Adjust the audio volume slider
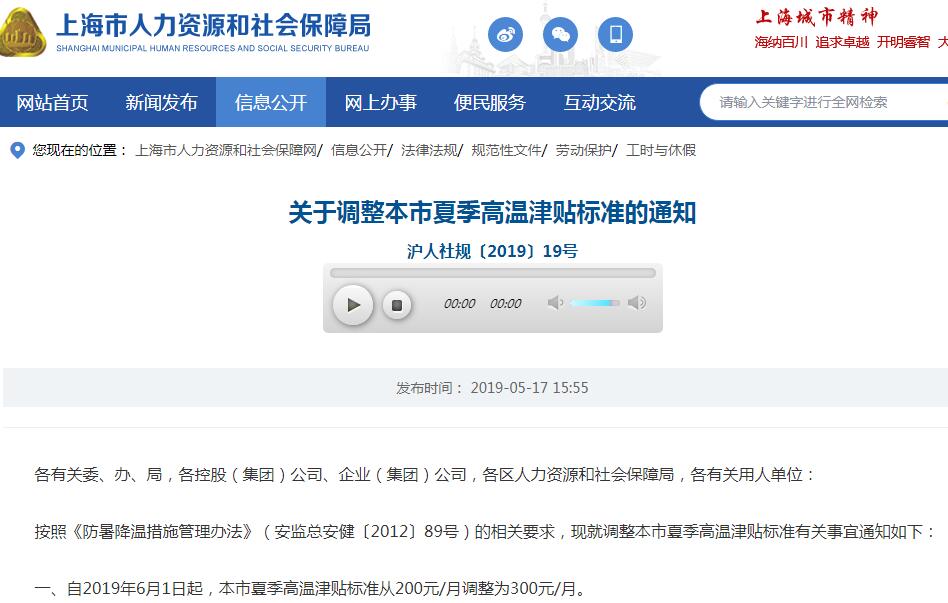This screenshot has width=948, height=603. pos(595,303)
